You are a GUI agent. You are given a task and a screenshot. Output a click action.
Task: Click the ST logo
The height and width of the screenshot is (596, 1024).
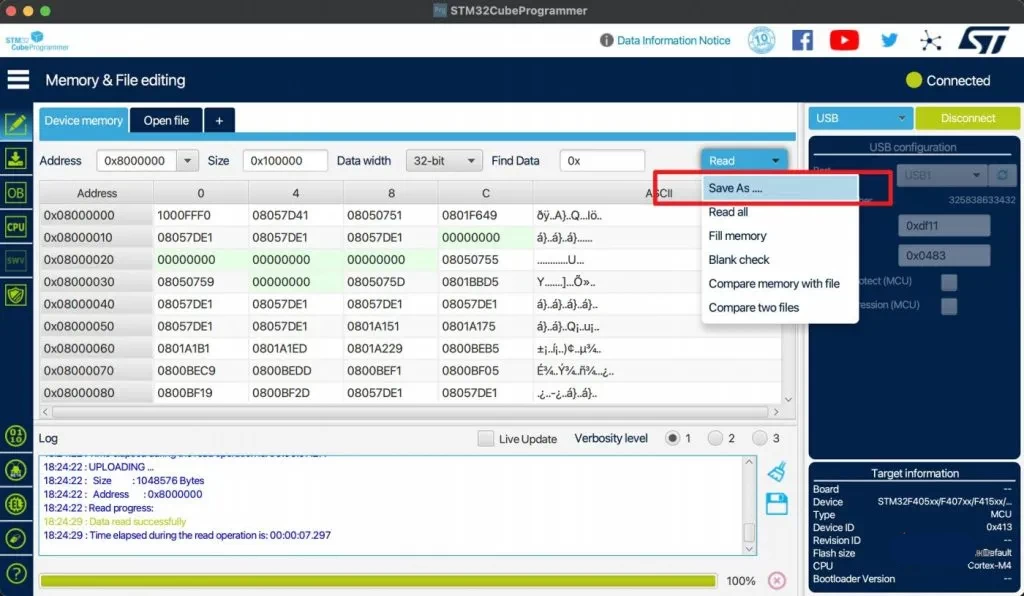coord(984,40)
